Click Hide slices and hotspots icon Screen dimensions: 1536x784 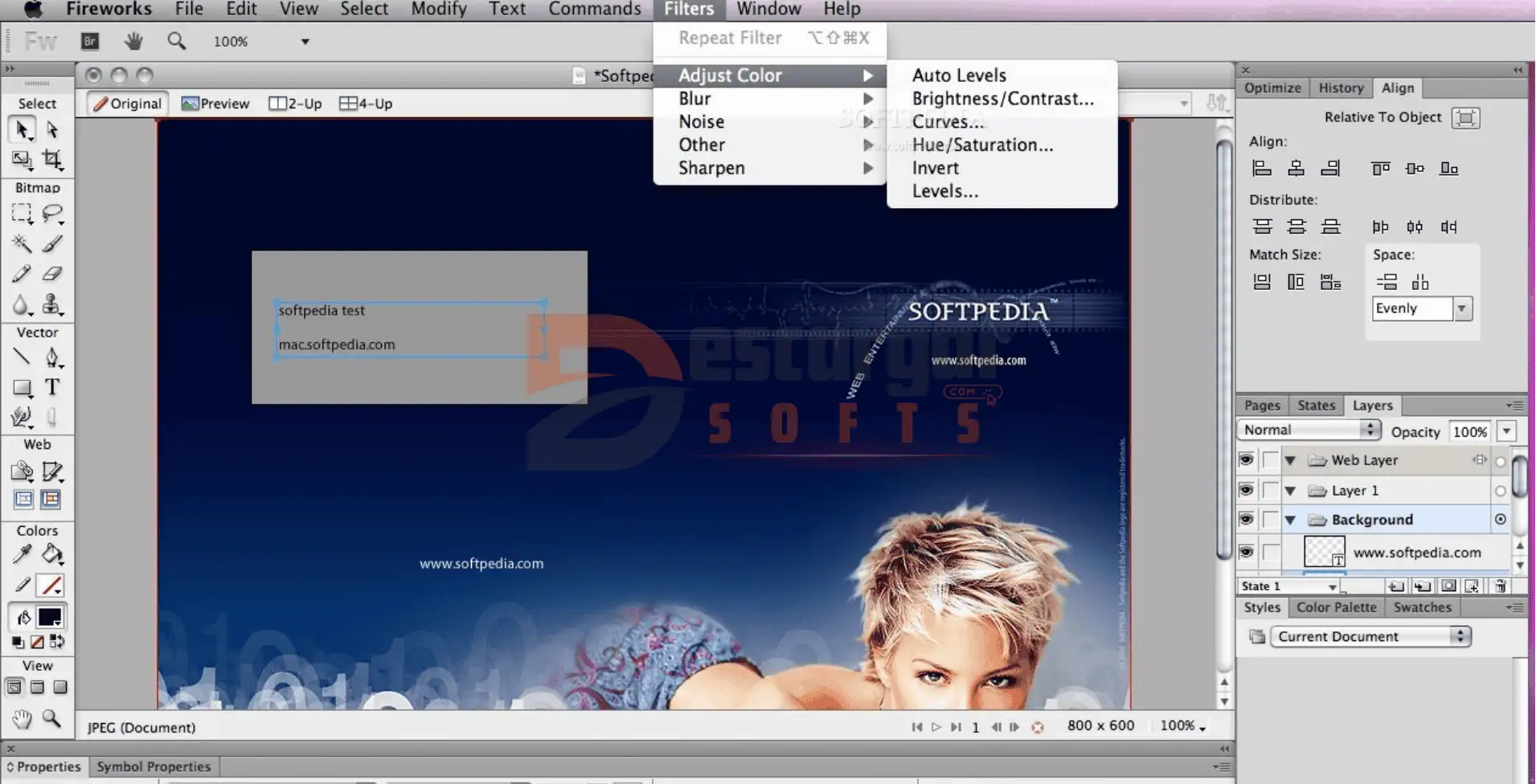(x=23, y=500)
